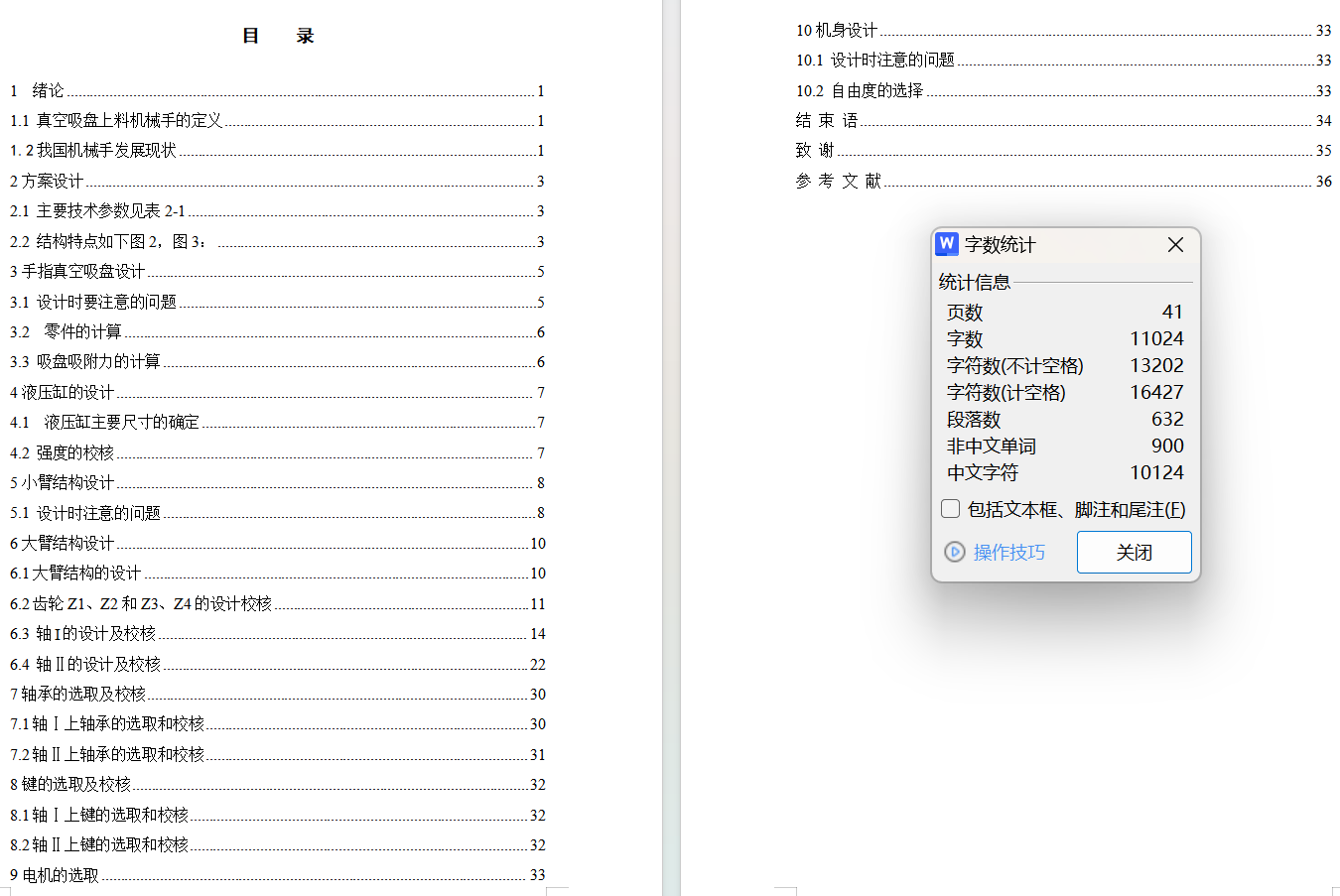
Task: Close the 字数统计 dialog with the X
Action: [1175, 244]
